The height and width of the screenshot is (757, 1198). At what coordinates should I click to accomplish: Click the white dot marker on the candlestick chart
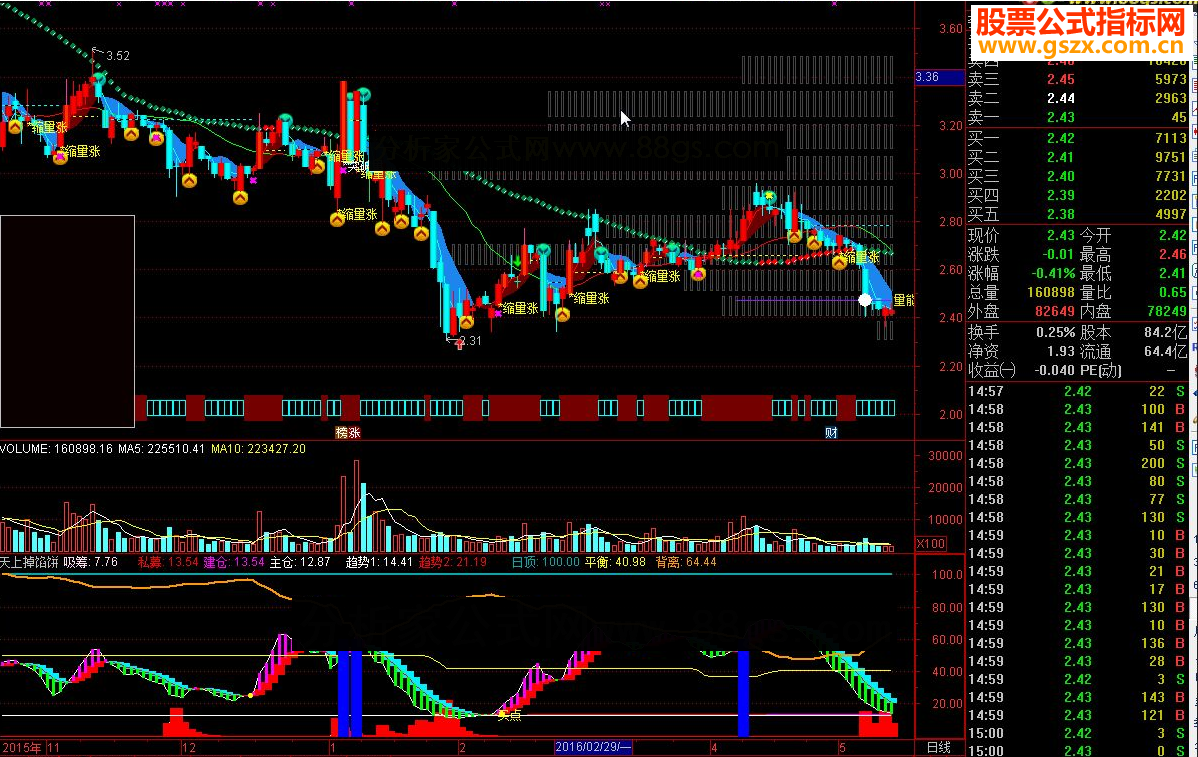[x=864, y=300]
